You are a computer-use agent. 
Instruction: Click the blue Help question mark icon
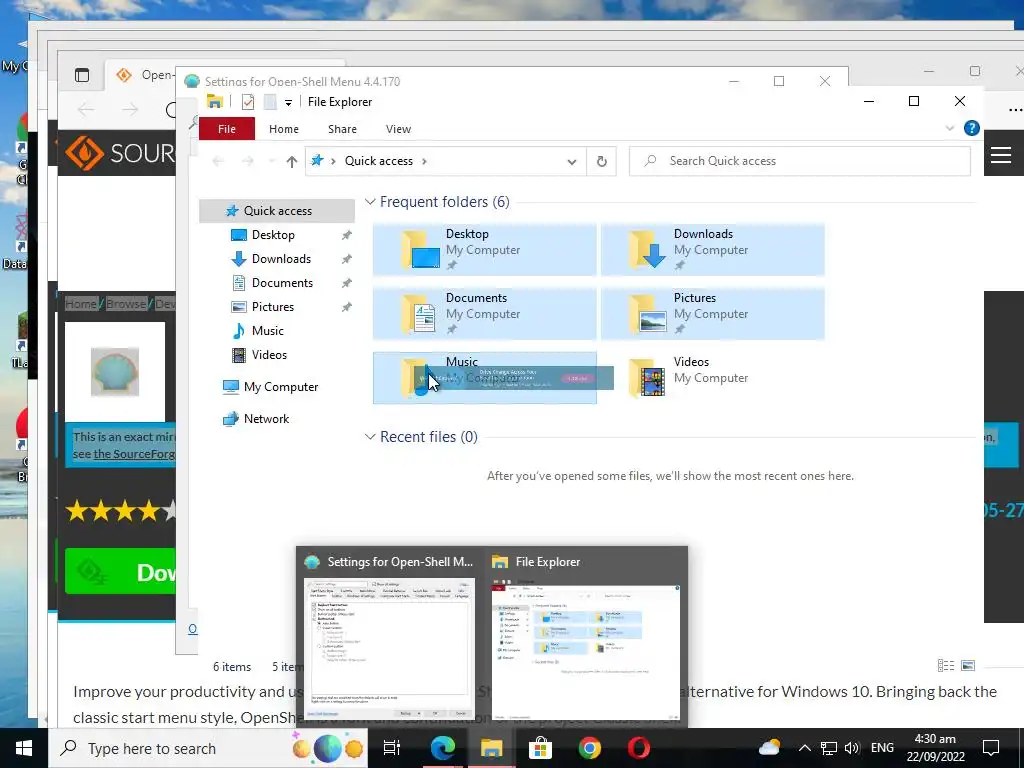coord(971,128)
